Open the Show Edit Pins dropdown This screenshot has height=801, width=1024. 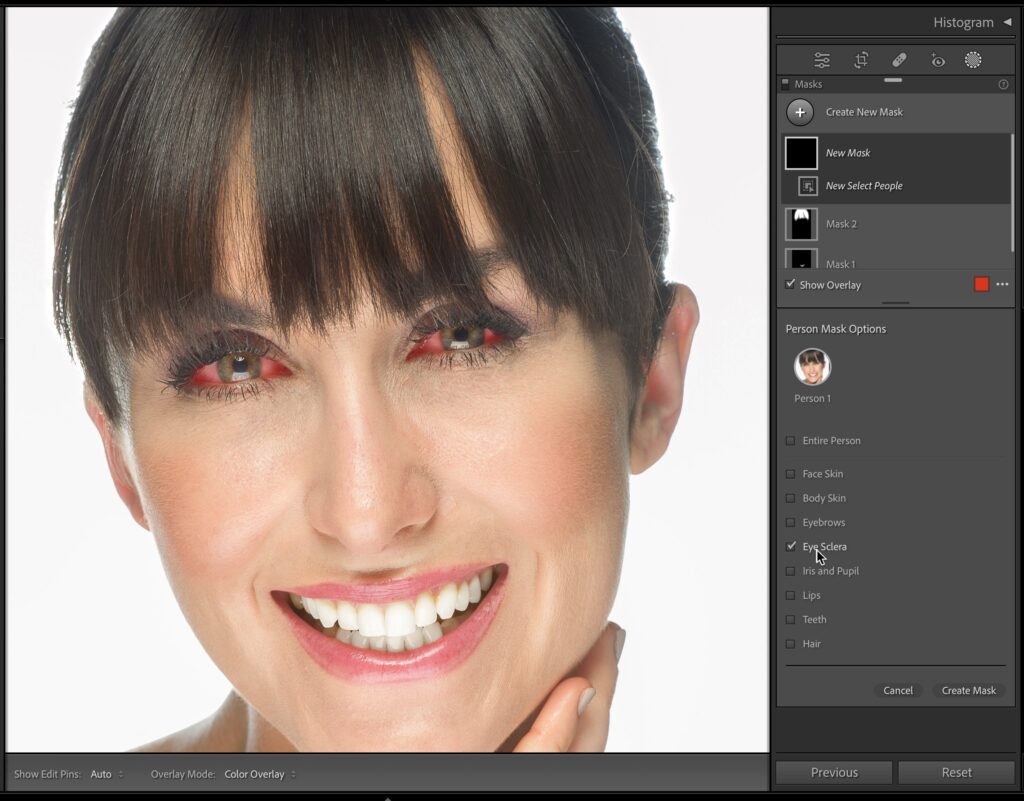[106, 774]
